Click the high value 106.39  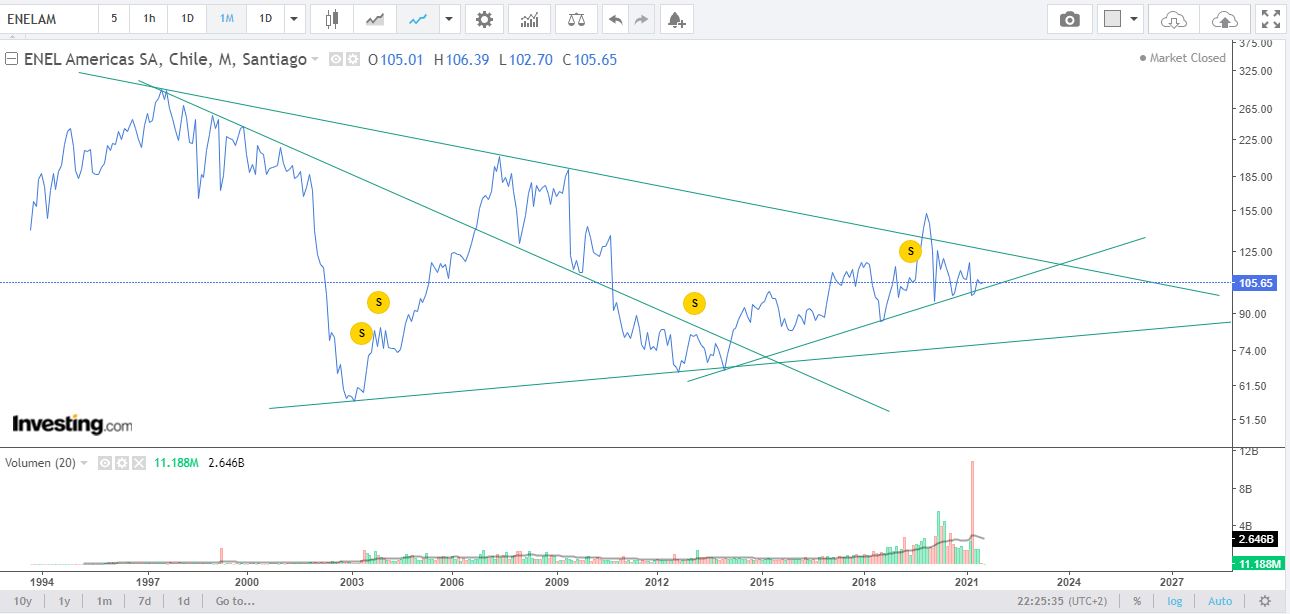(x=467, y=60)
